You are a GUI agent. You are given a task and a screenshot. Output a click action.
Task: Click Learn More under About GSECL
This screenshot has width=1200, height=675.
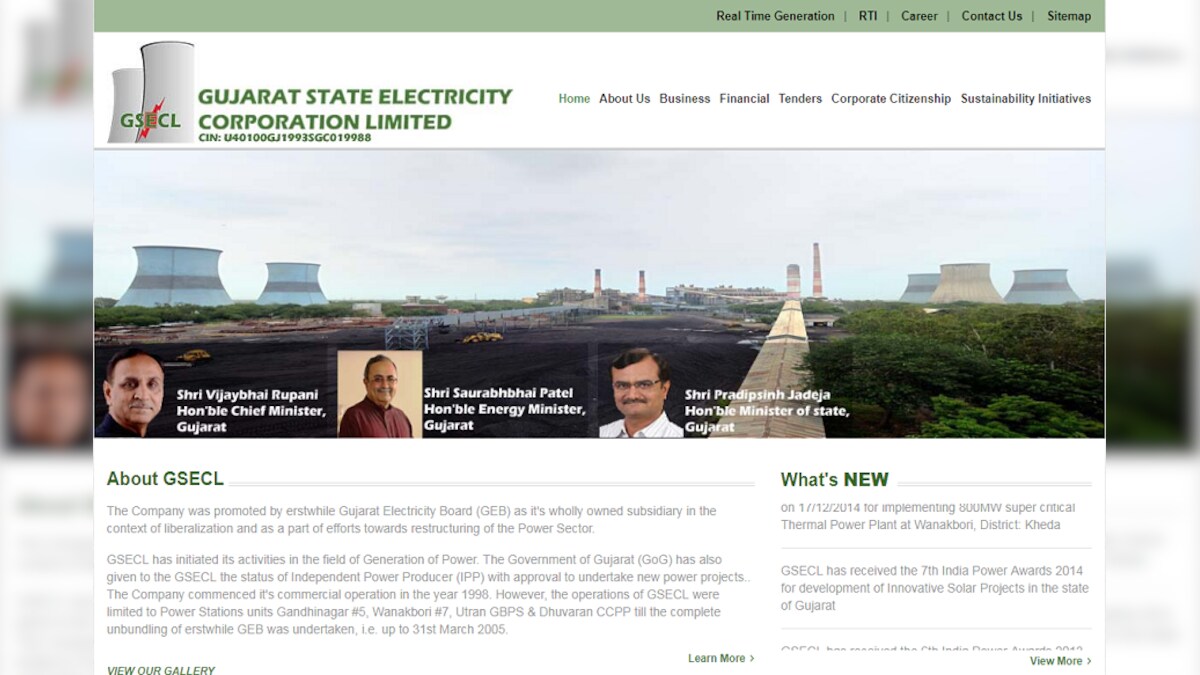click(720, 658)
